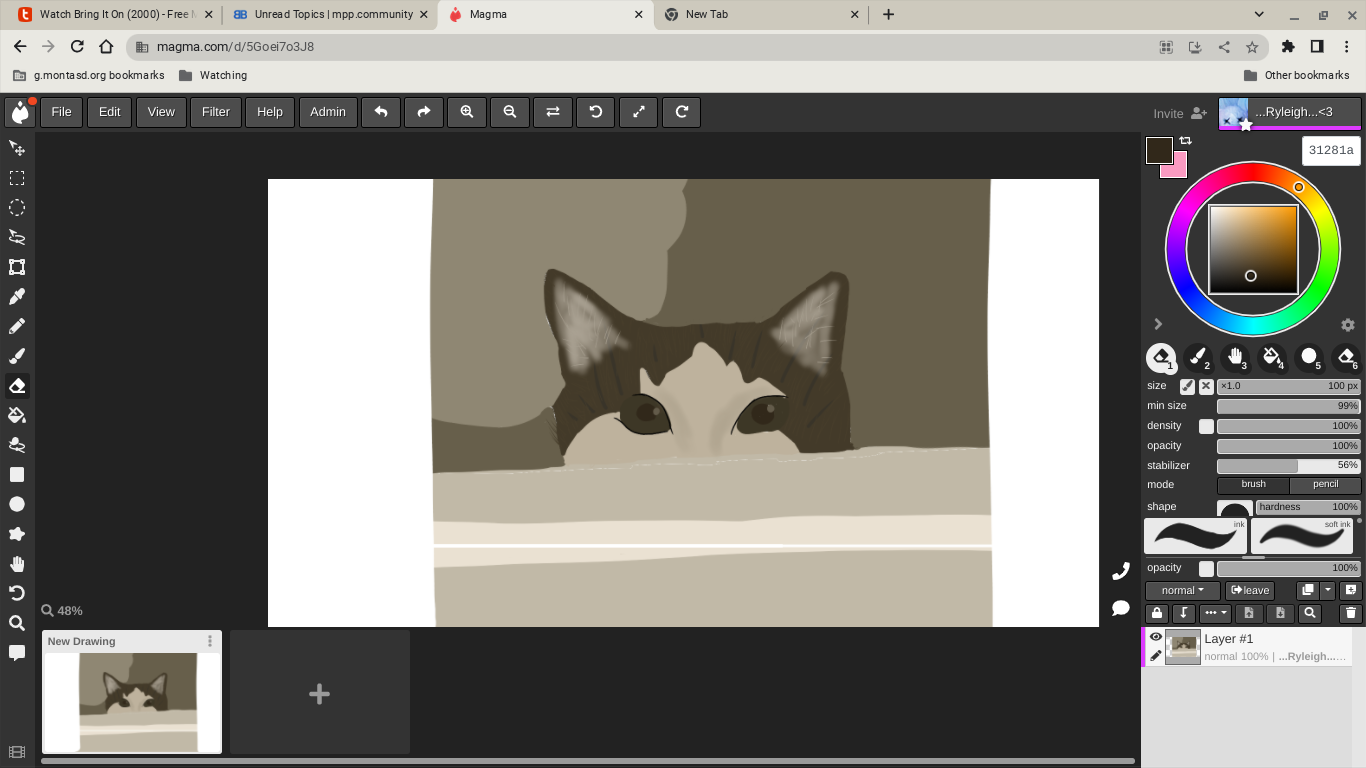Open dropdown arrow beside duplicate layer button
The height and width of the screenshot is (768, 1366).
1328,590
